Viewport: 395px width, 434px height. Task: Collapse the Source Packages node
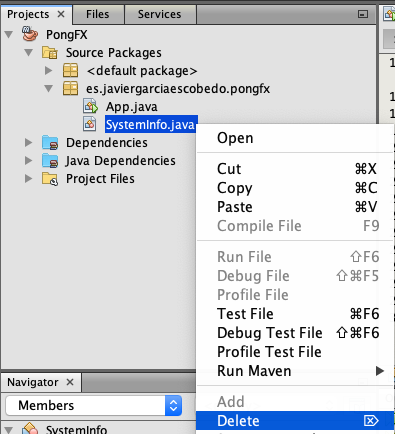(x=29, y=52)
